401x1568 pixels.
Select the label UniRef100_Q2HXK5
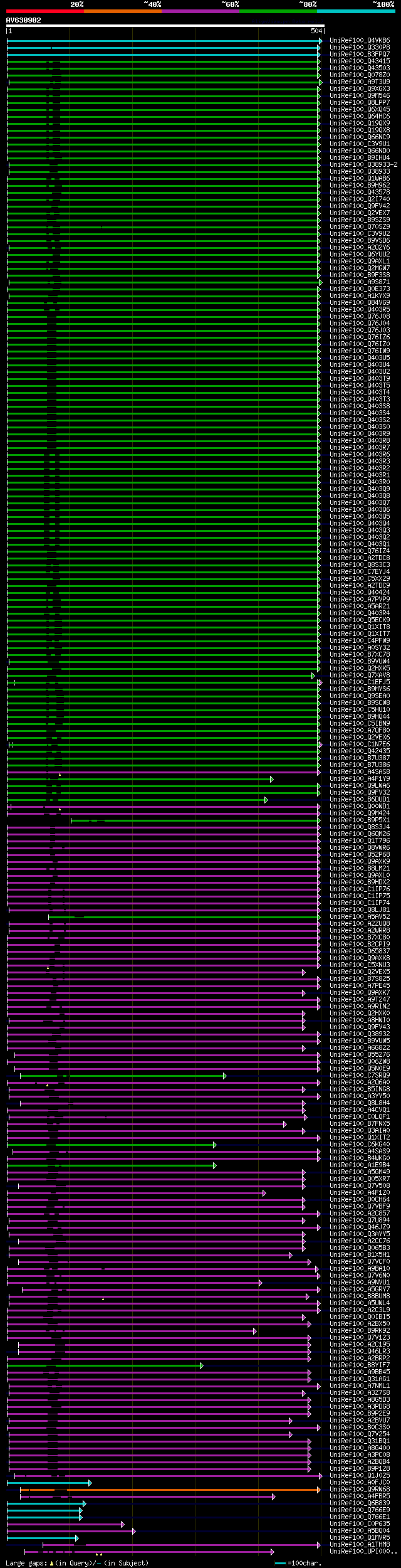[360, 669]
